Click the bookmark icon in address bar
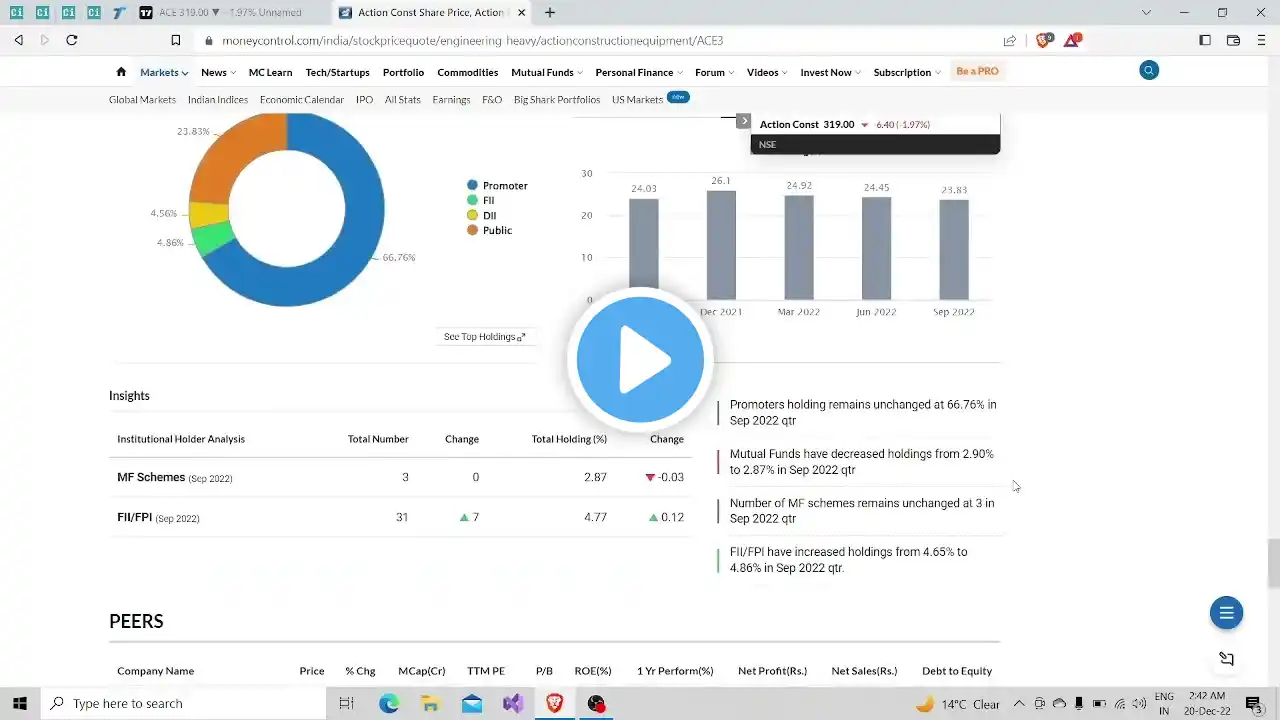 tap(176, 40)
